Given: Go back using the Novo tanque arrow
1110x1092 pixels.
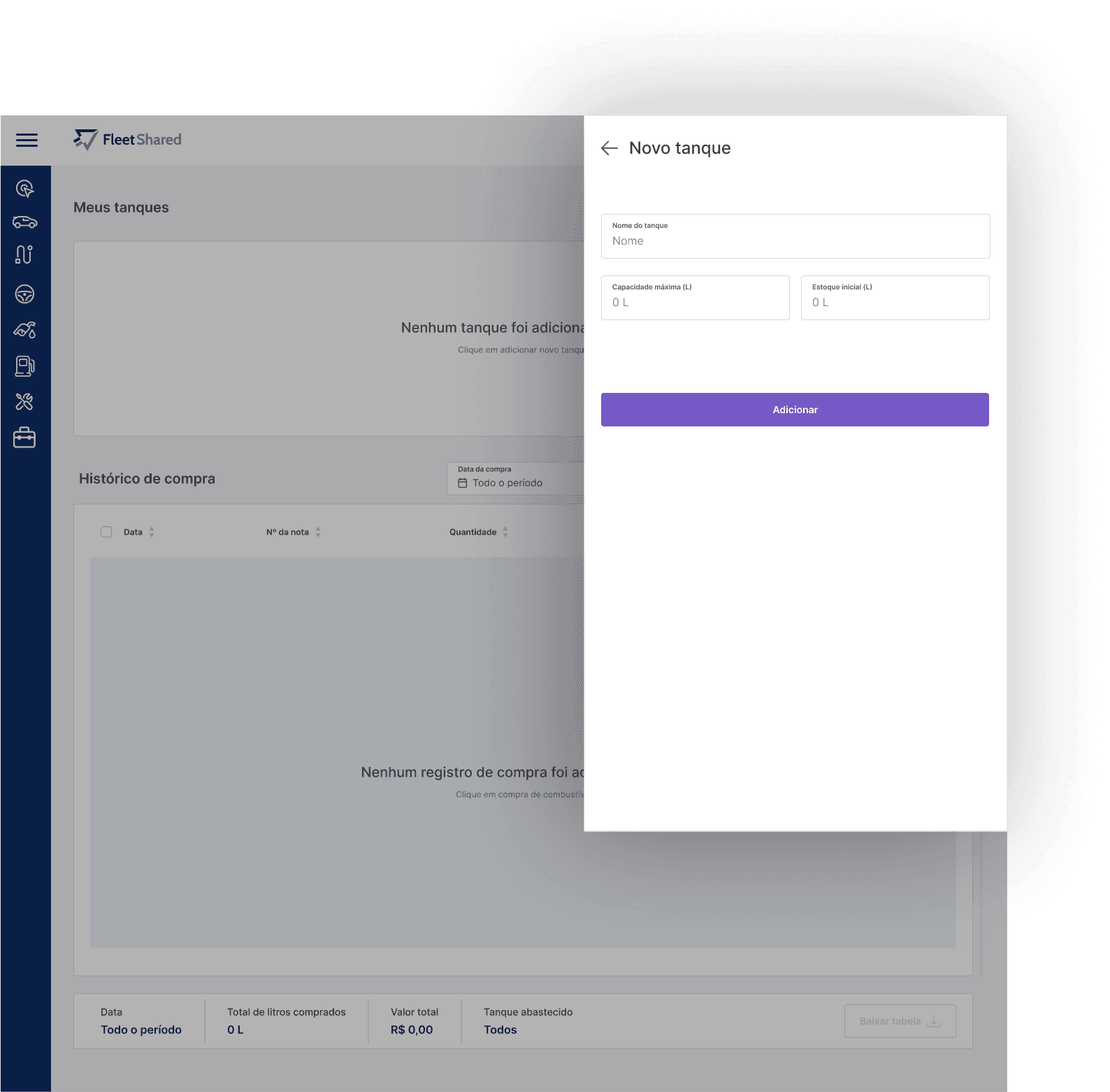Looking at the screenshot, I should 610,148.
